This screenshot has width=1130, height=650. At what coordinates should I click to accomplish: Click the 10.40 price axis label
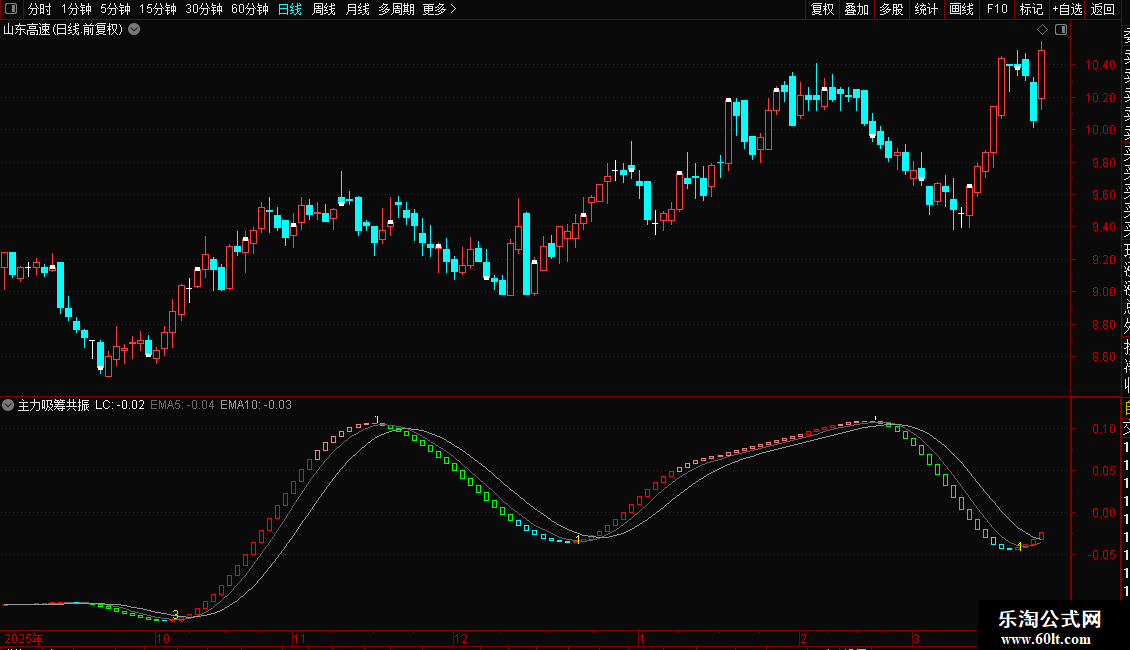(1100, 65)
